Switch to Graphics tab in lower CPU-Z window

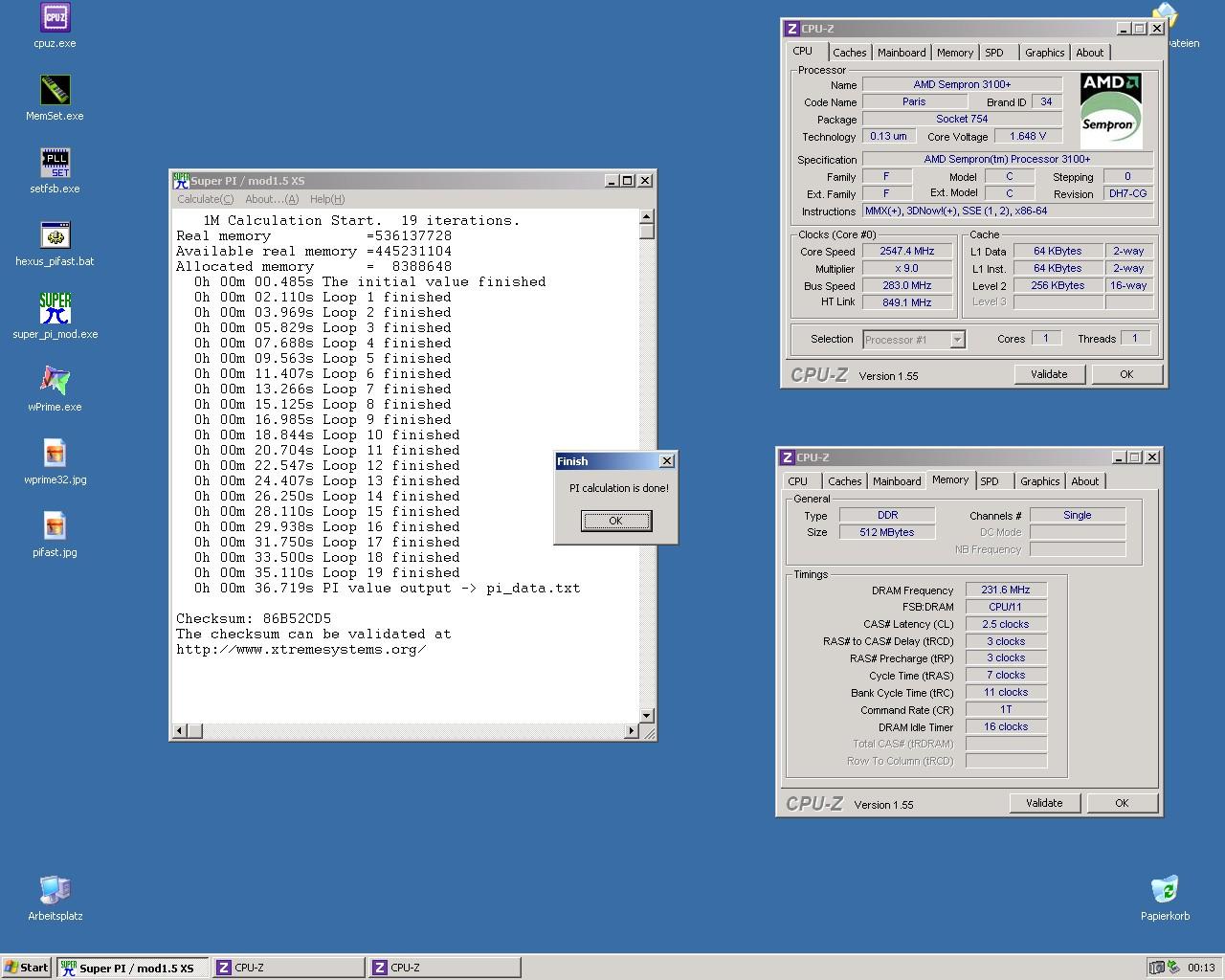click(1039, 481)
